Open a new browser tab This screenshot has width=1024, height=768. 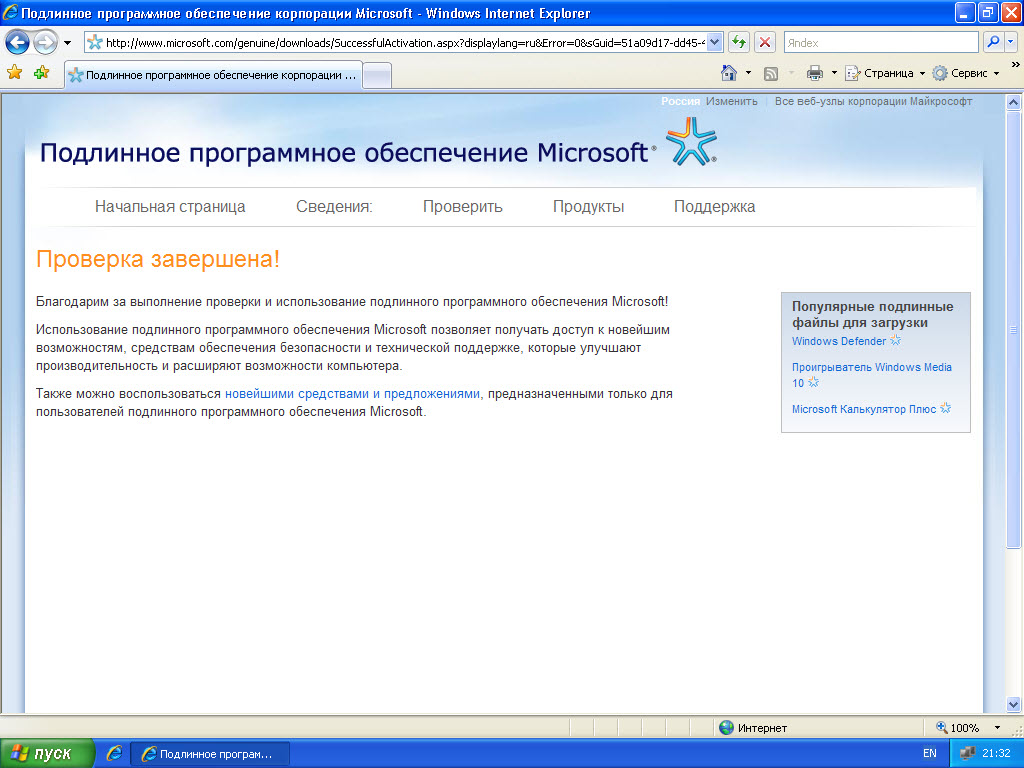377,74
